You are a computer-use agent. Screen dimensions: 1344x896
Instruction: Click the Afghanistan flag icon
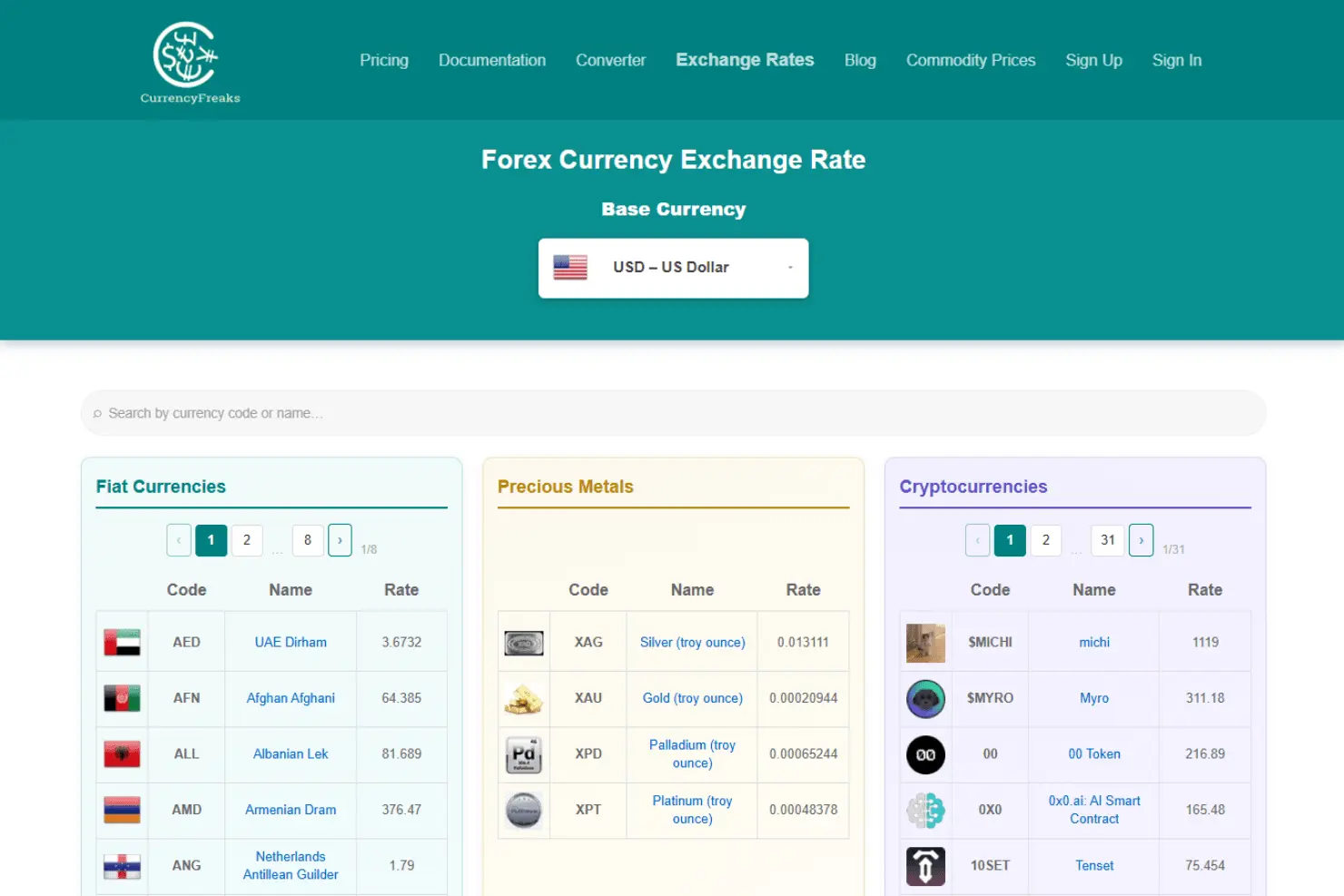(122, 698)
